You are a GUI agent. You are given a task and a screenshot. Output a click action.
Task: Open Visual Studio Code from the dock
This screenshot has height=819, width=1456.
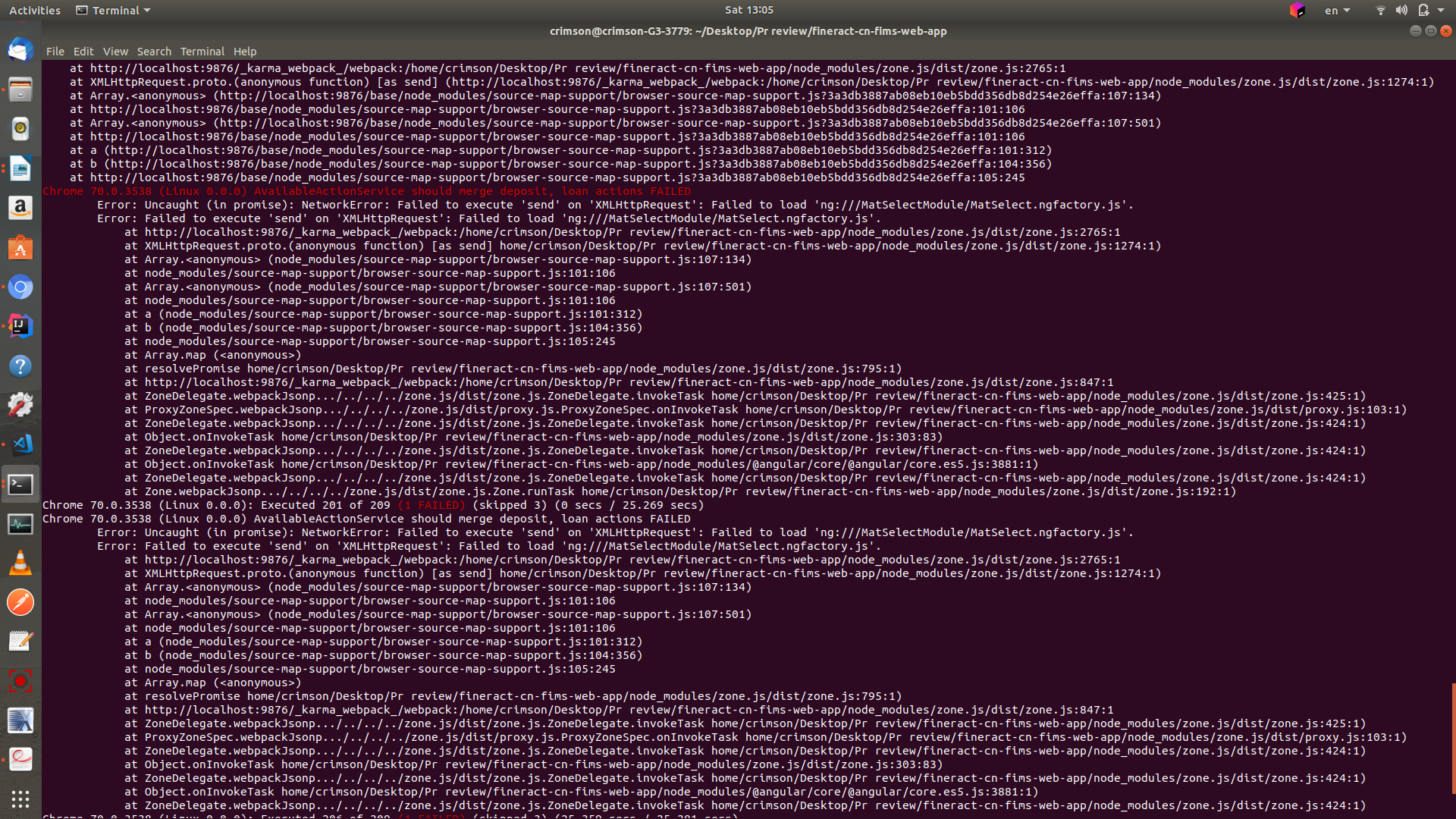[x=20, y=444]
